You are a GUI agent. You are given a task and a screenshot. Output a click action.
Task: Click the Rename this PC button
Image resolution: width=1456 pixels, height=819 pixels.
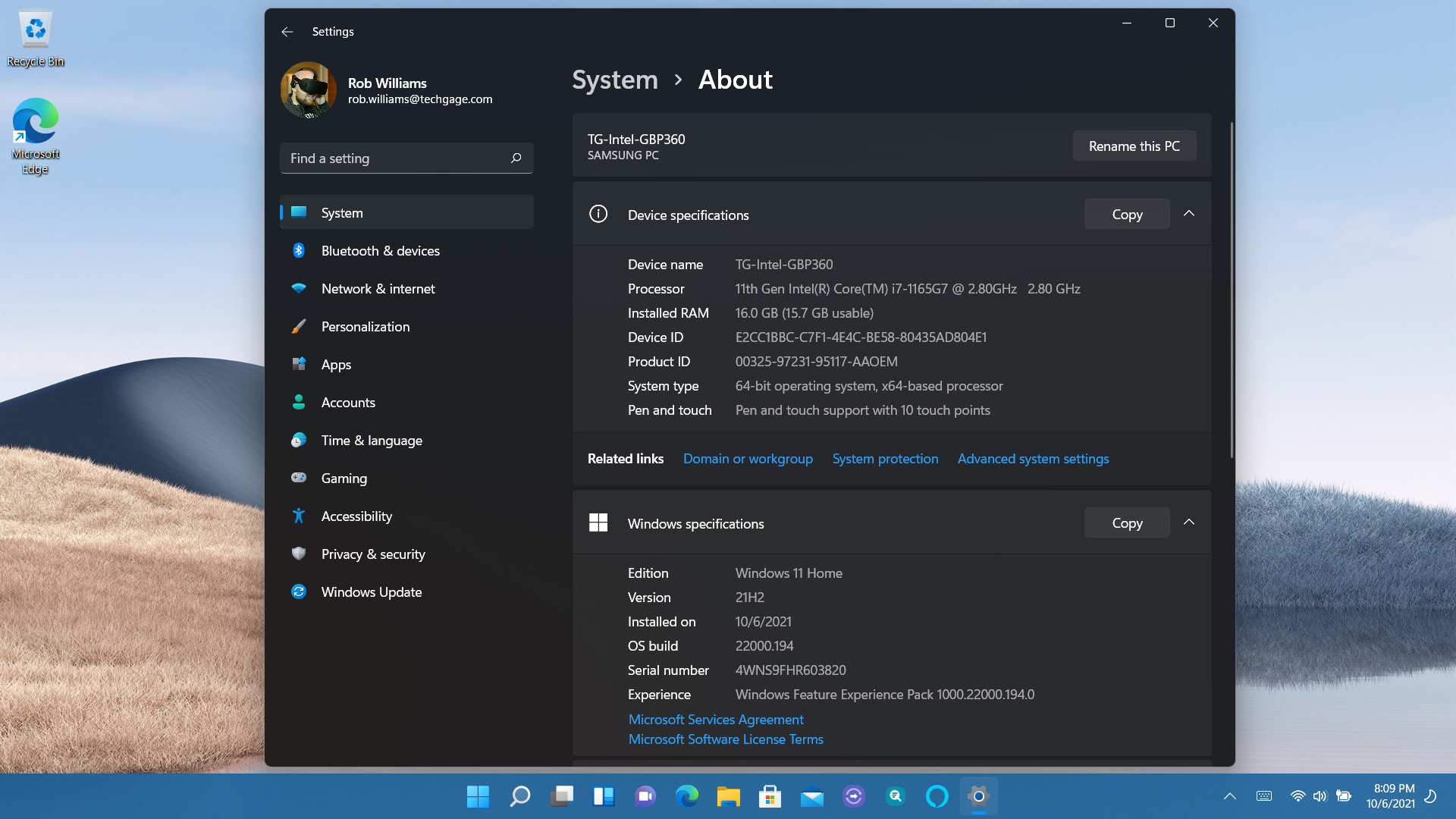[1134, 146]
